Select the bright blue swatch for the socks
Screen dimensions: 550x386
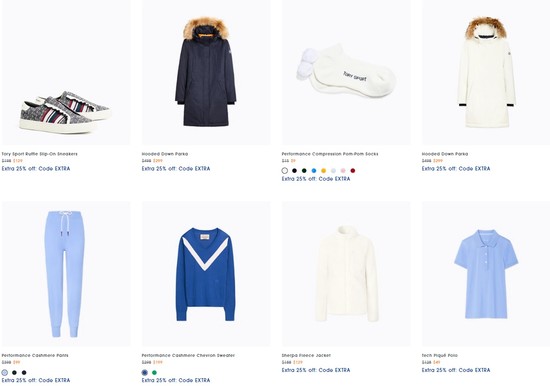(x=314, y=171)
